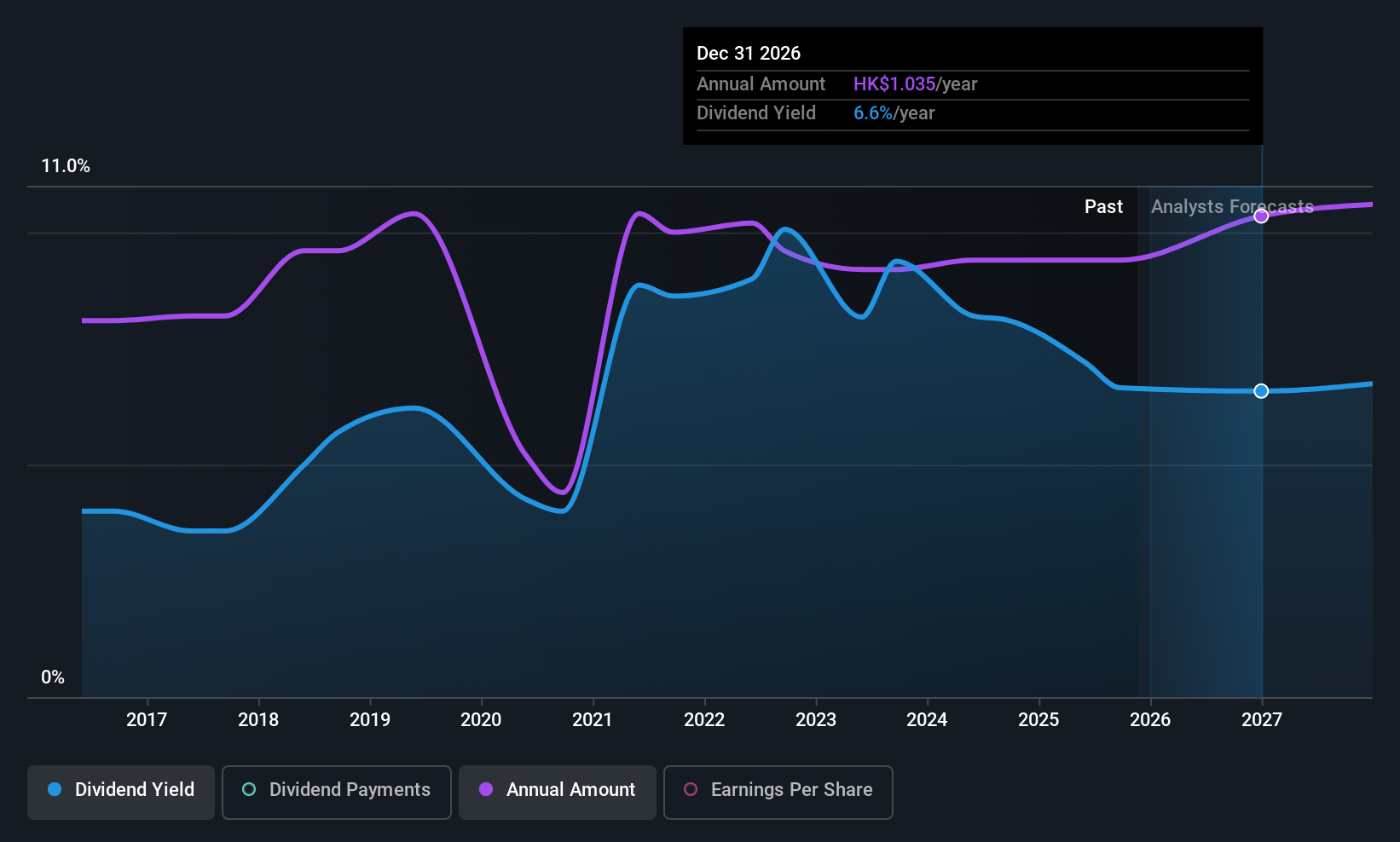Click the 6.6%/year dividend yield value
The height and width of the screenshot is (842, 1400).
(x=873, y=112)
